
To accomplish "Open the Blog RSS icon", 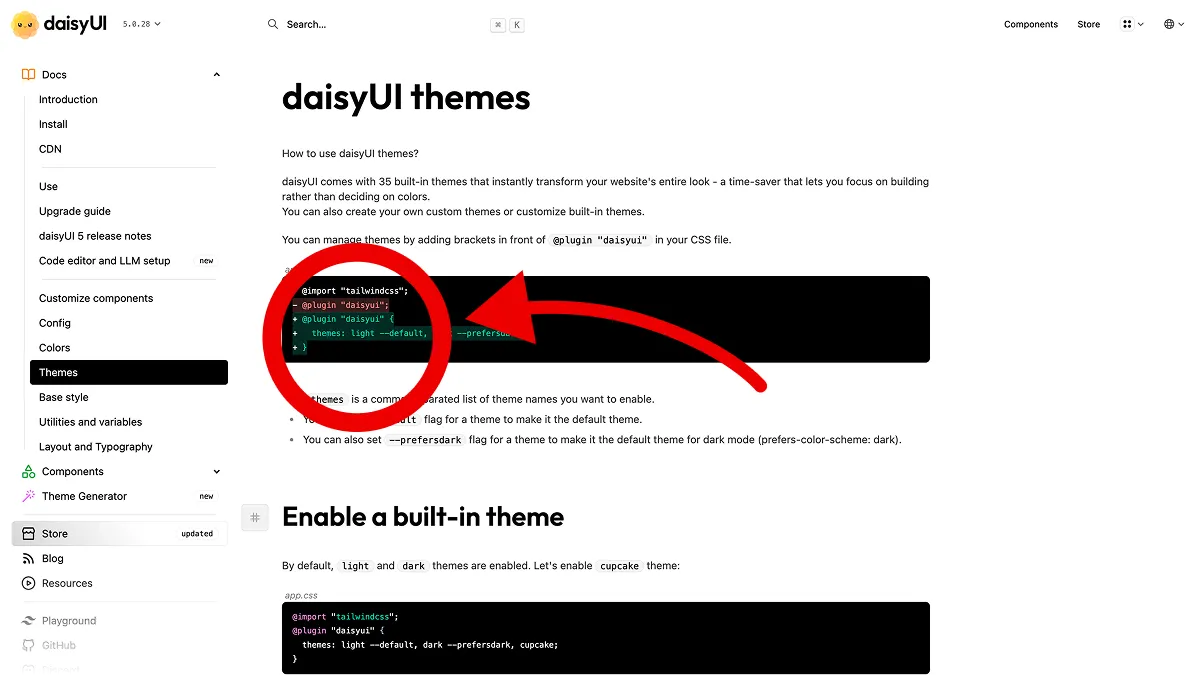I will pos(29,558).
